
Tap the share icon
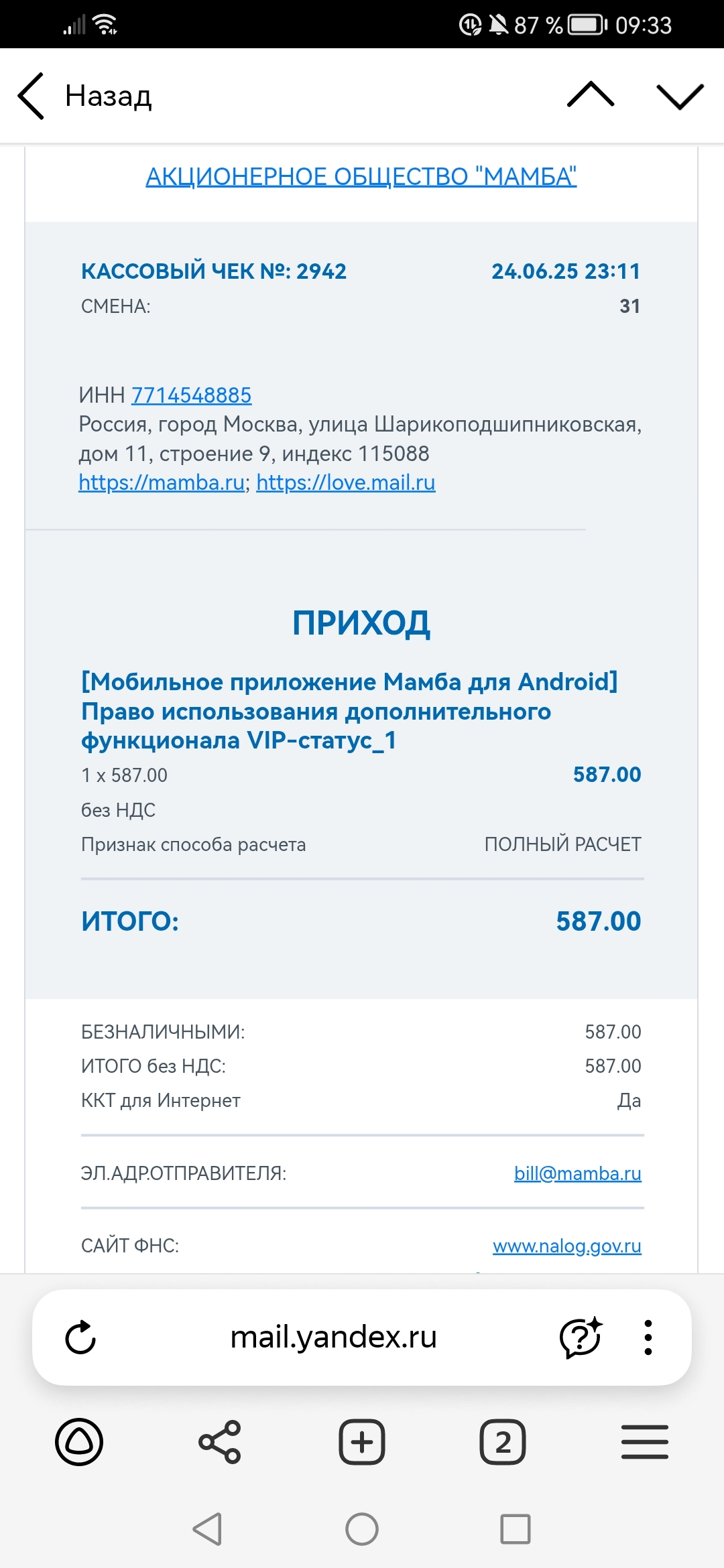point(220,1442)
